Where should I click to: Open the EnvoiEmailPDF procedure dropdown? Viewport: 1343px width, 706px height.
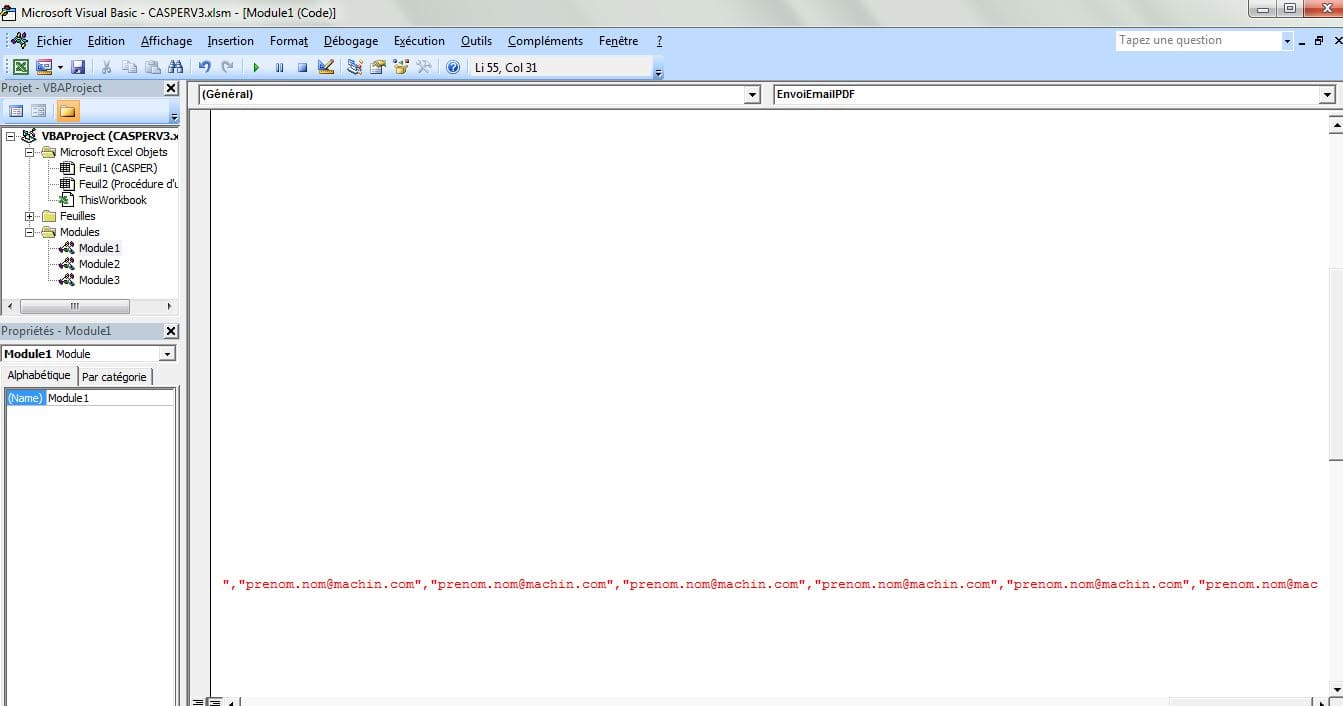1327,95
